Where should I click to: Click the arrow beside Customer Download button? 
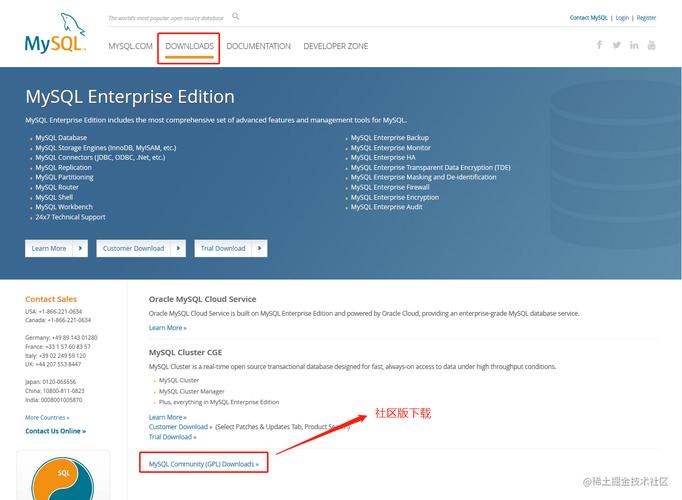178,248
